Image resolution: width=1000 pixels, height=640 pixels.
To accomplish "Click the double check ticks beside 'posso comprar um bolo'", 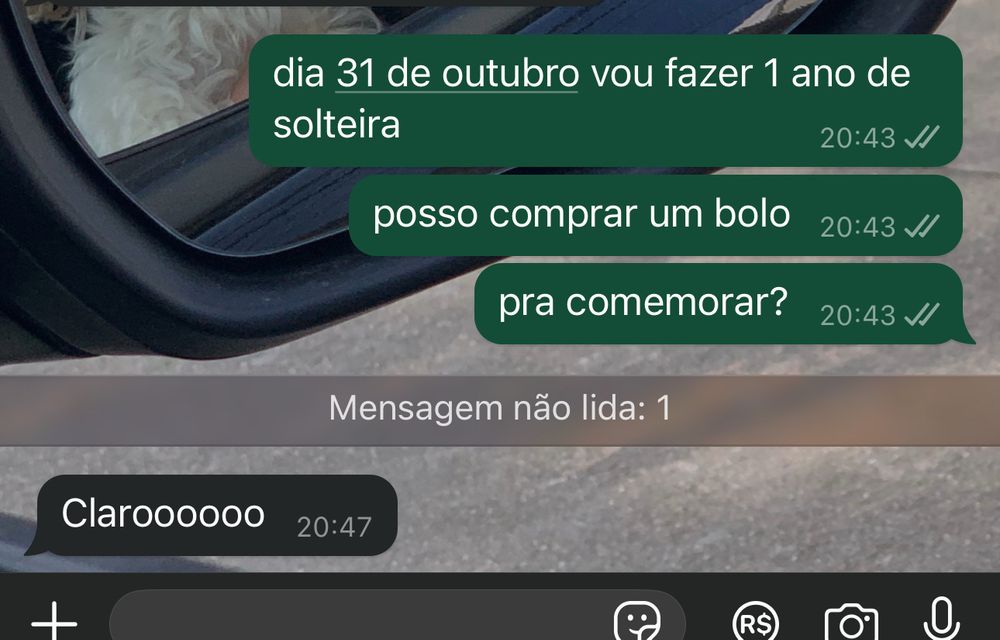I will tap(922, 226).
